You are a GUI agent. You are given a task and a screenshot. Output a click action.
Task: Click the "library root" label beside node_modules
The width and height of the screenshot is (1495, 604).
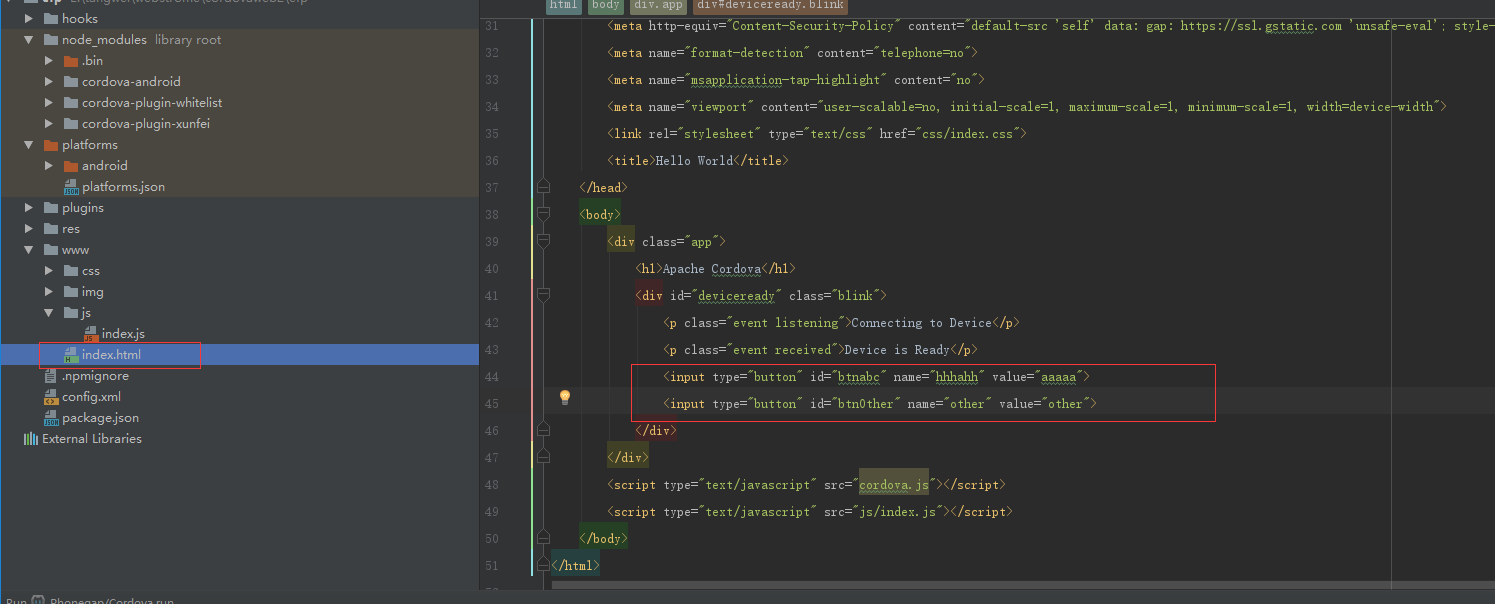tap(188, 39)
